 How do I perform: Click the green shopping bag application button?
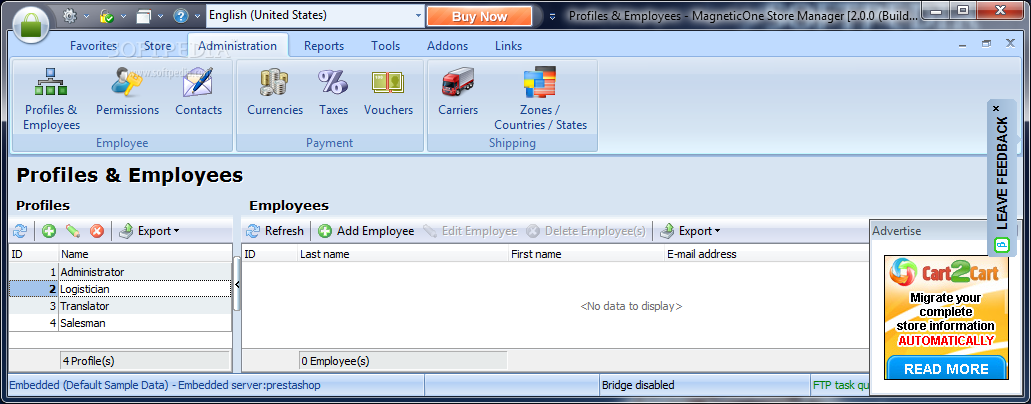tap(30, 24)
